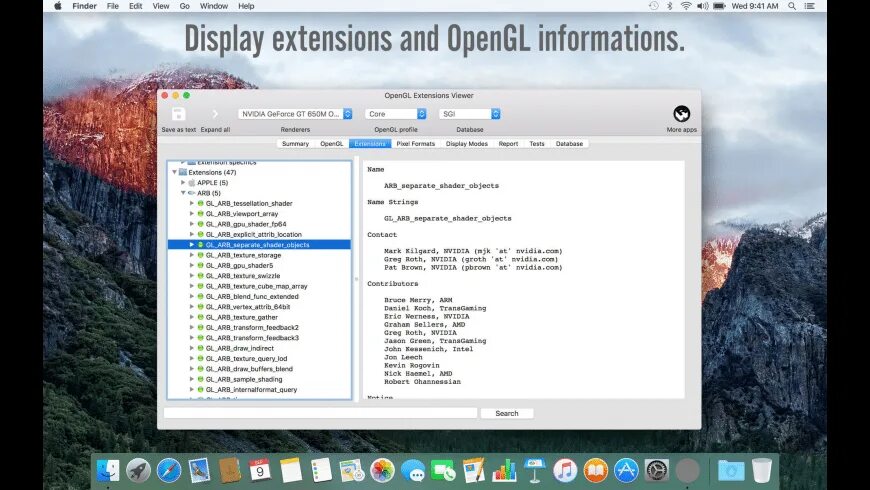Switch to the Report tab
870x490 pixels.
point(508,144)
